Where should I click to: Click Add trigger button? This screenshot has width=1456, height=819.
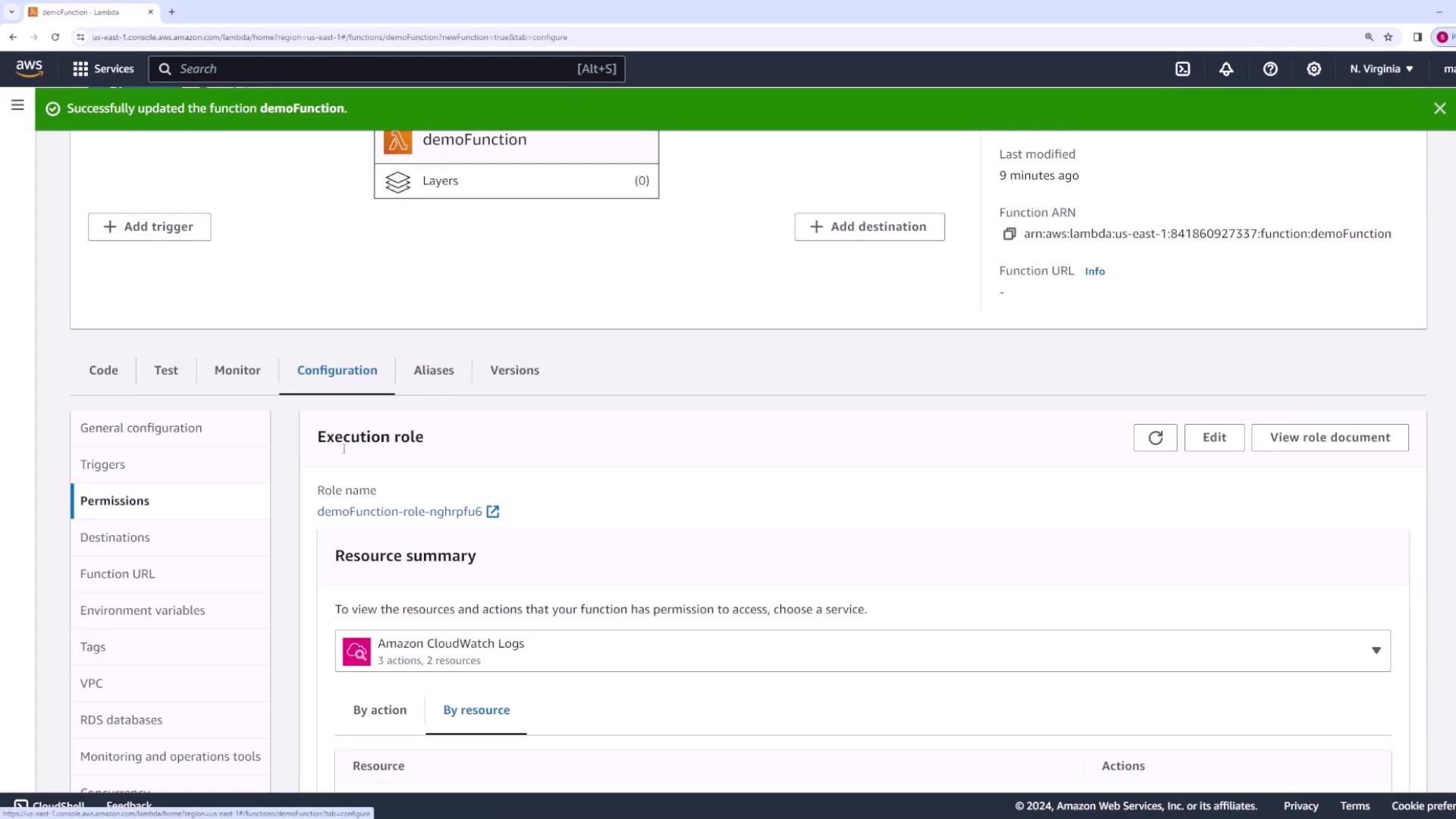(x=149, y=227)
